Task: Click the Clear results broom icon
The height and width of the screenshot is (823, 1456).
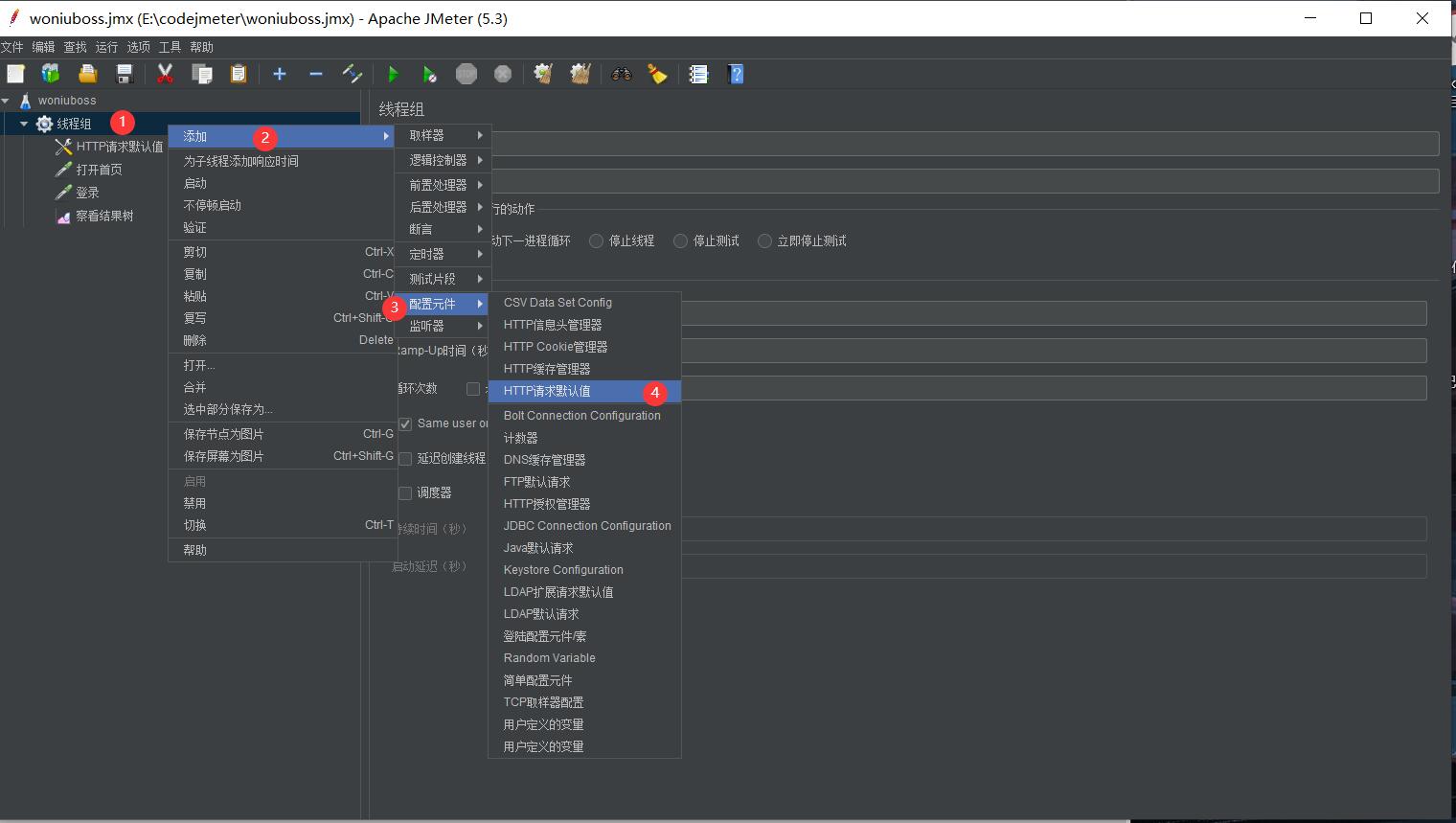Action: pyautogui.click(x=544, y=74)
